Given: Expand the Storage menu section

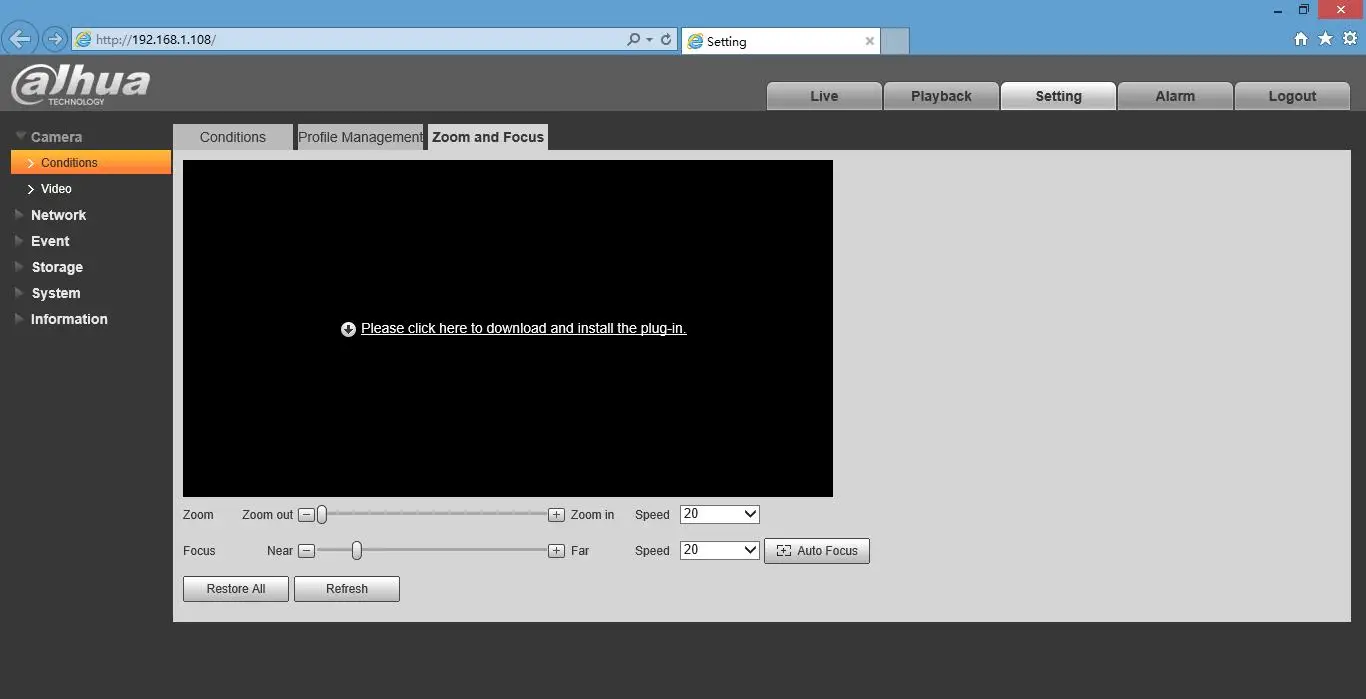Looking at the screenshot, I should pos(57,267).
